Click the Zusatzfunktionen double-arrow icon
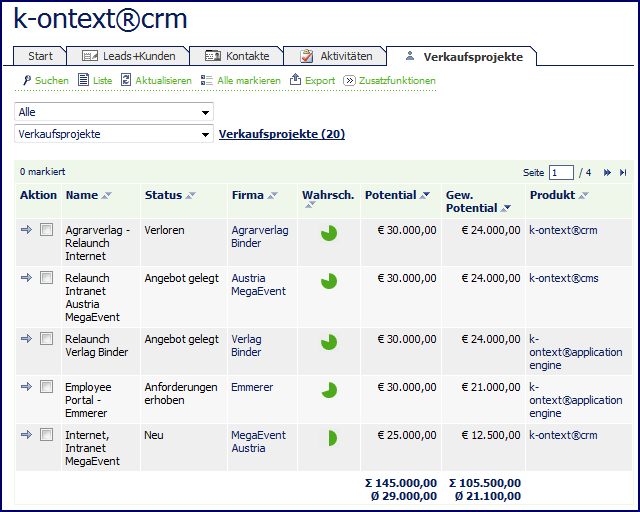This screenshot has width=640, height=512. tap(349, 80)
